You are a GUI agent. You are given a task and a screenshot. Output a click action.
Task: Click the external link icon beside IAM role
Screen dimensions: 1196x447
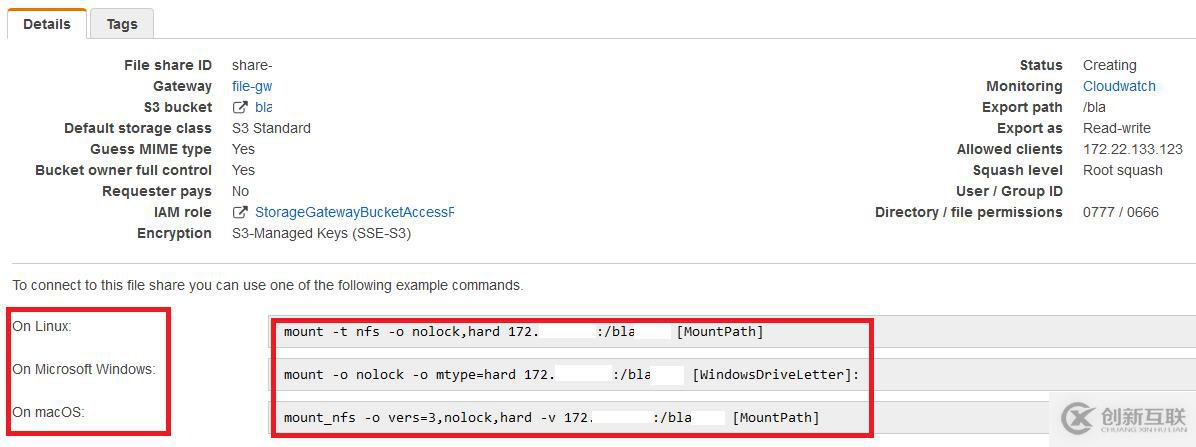point(240,212)
